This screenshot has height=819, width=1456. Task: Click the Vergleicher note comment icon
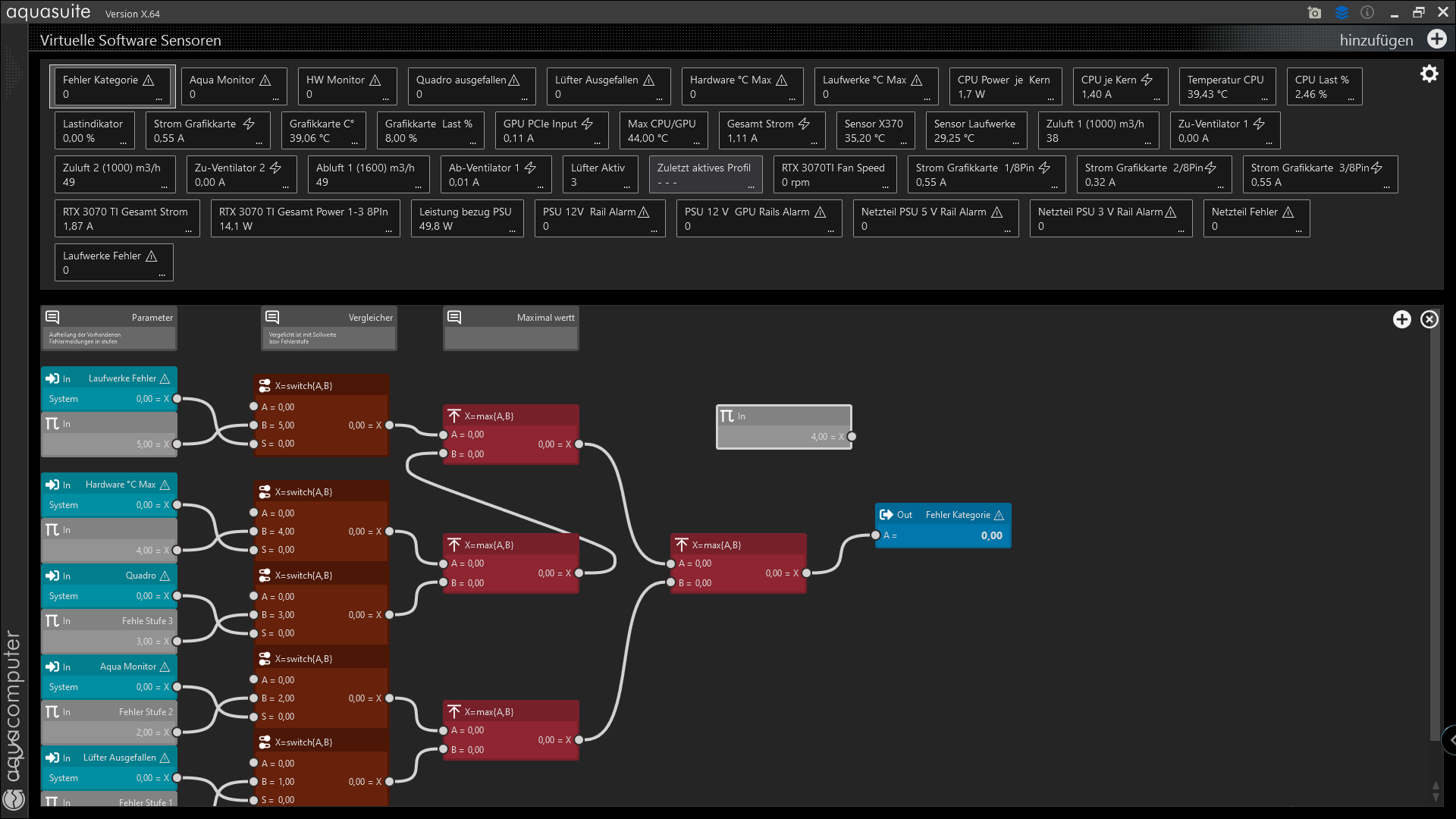click(x=272, y=317)
